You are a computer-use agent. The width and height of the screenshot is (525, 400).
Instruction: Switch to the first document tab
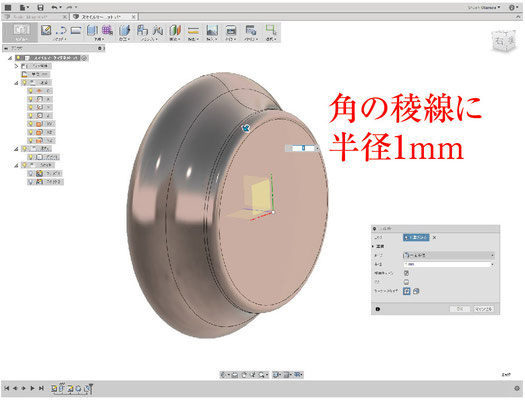point(32,17)
